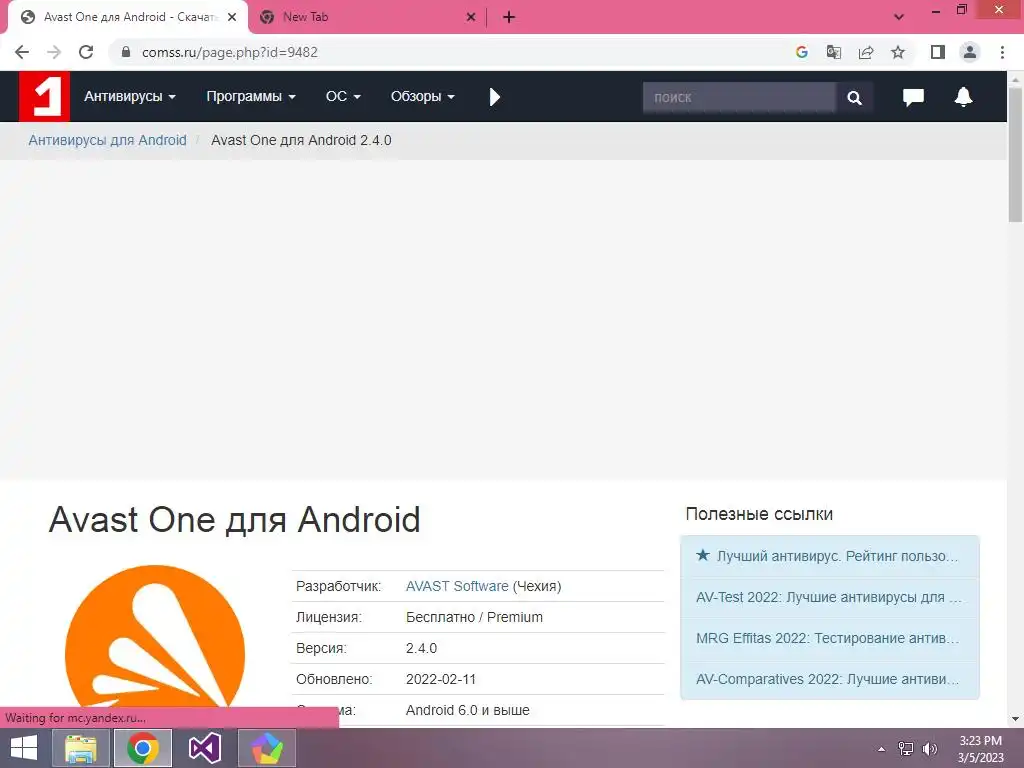The width and height of the screenshot is (1024, 768).
Task: Close the Avast One tab
Action: (232, 18)
